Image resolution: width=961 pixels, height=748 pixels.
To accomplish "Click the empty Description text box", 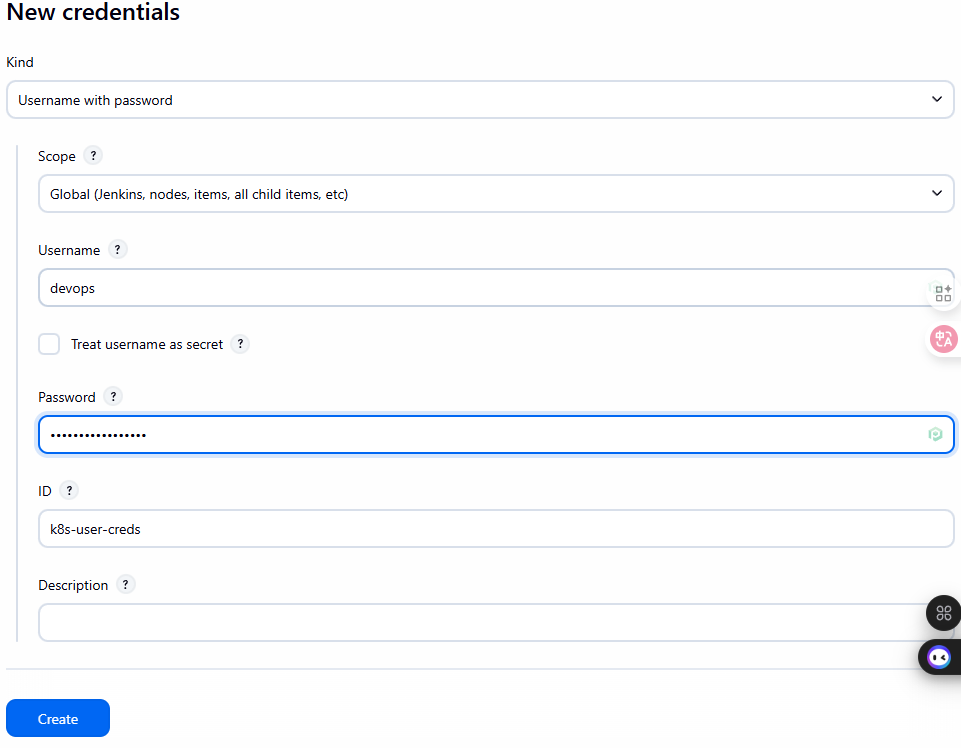I will pyautogui.click(x=480, y=622).
